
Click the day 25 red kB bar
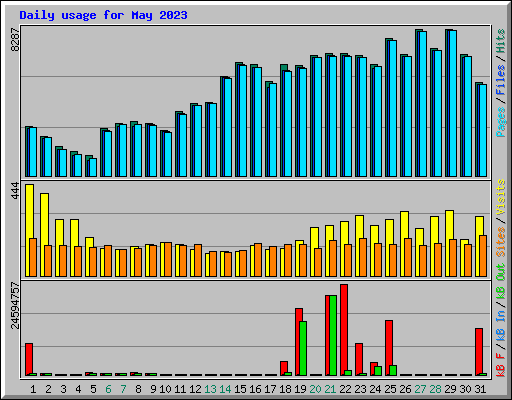point(389,348)
